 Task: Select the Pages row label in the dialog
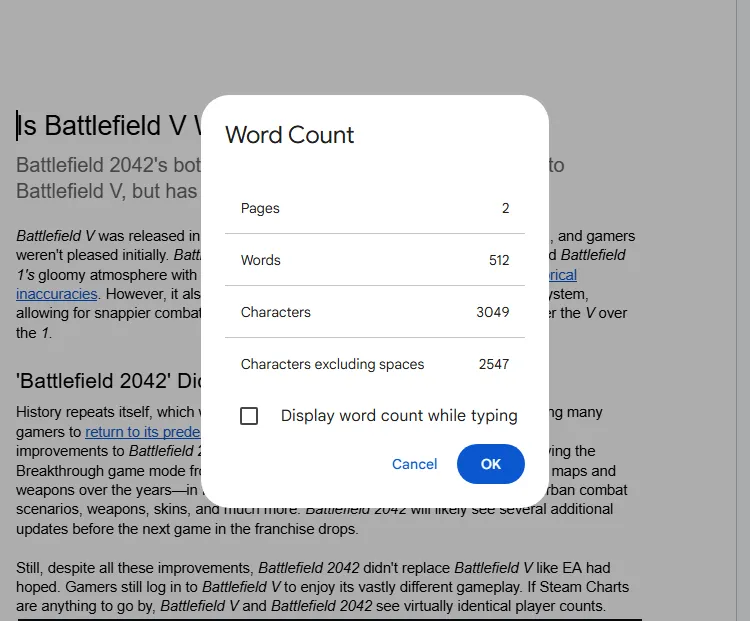point(260,208)
